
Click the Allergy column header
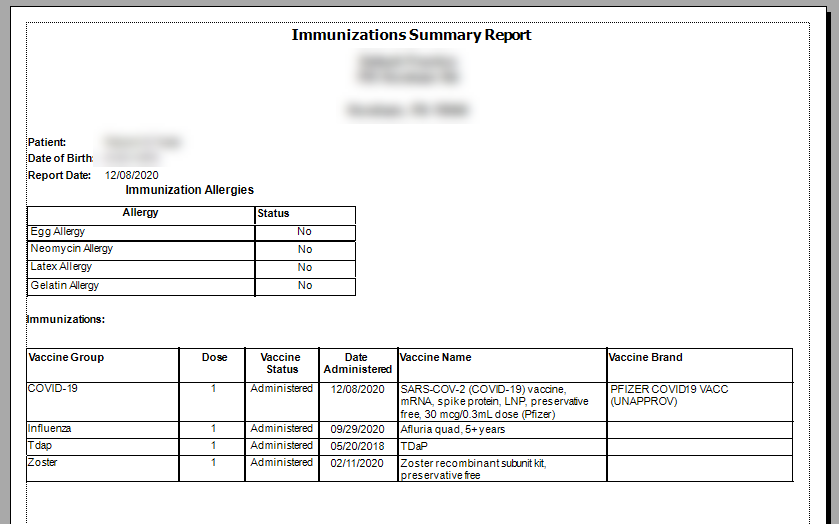coord(140,213)
